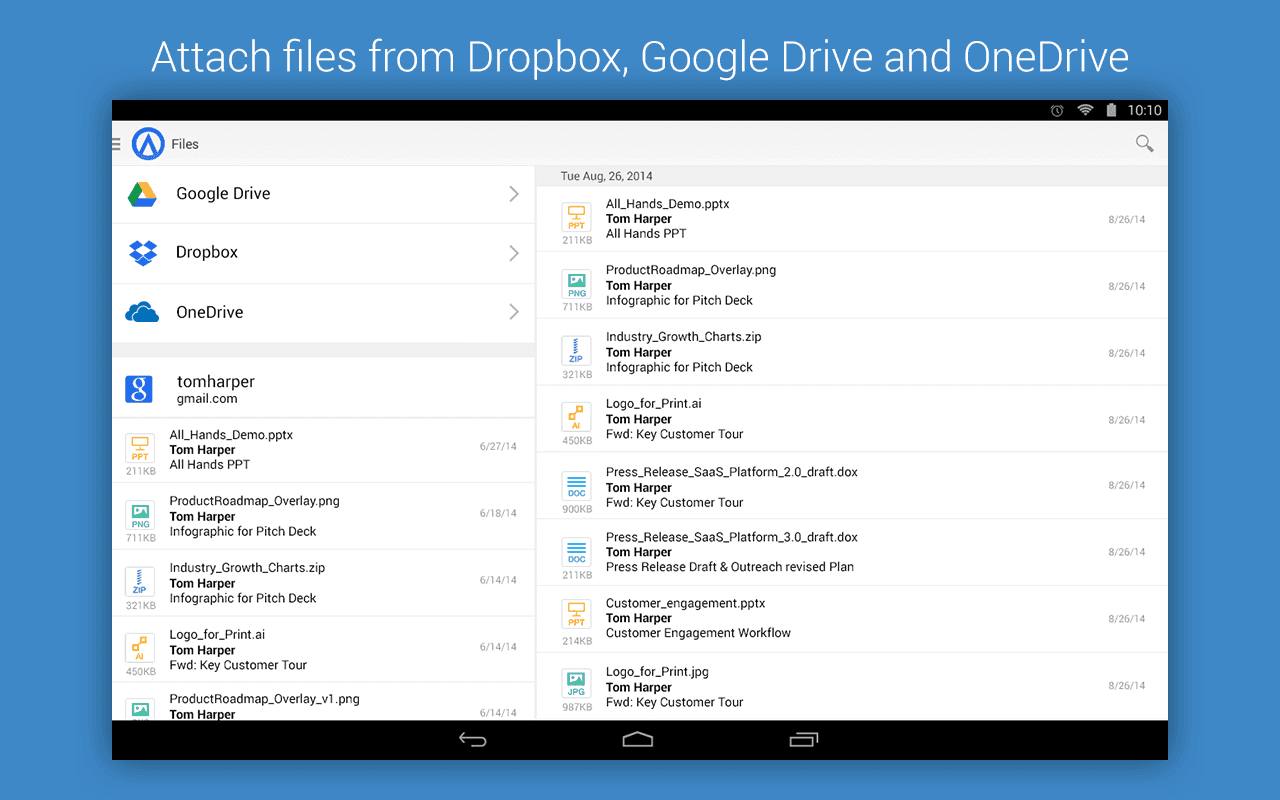Open ProductRoadmap_Overlay.png dated 8/26/14

[x=852, y=285]
